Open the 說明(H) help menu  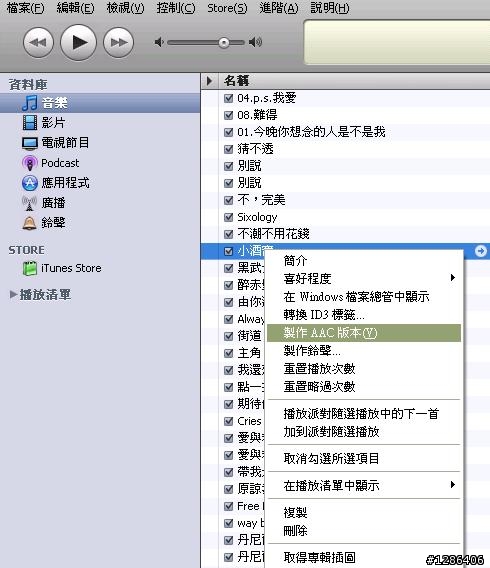(330, 8)
